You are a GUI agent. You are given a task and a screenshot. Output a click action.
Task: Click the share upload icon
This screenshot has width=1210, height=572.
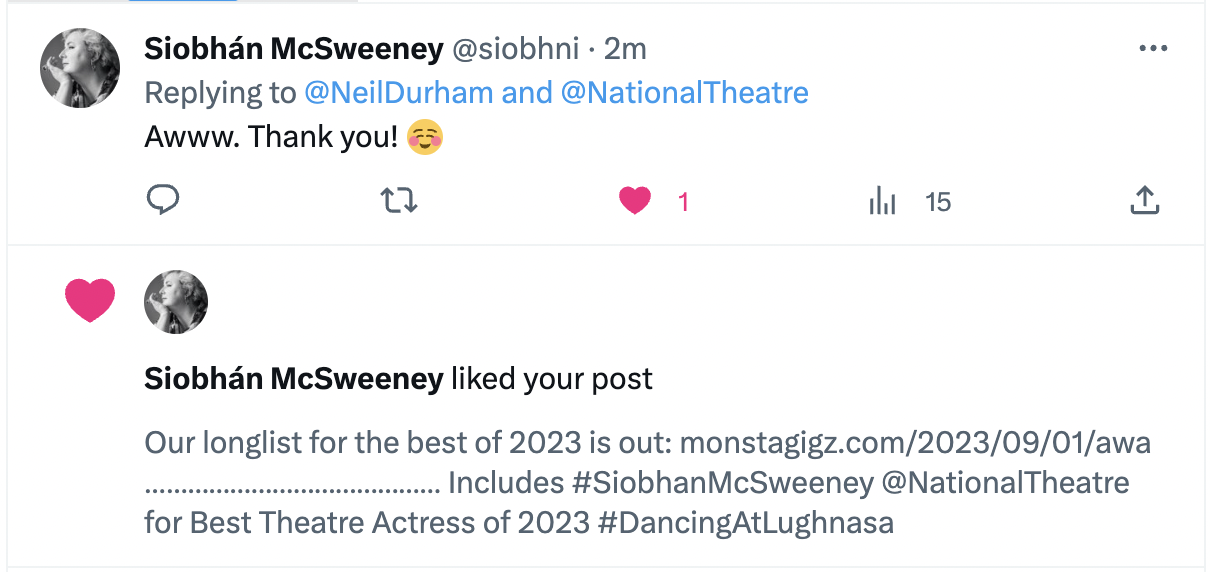click(x=1144, y=201)
